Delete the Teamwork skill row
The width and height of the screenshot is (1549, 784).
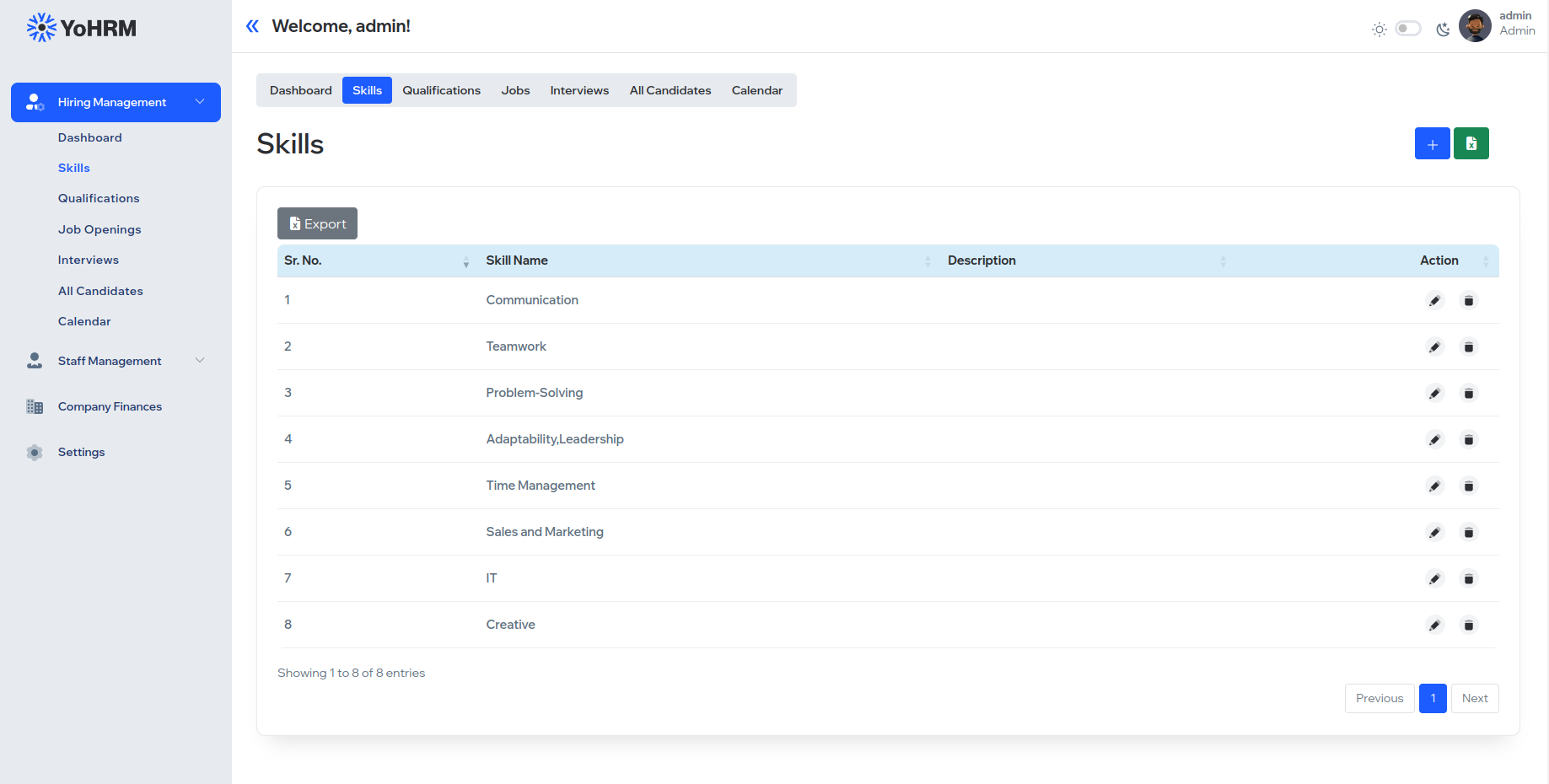pos(1468,347)
